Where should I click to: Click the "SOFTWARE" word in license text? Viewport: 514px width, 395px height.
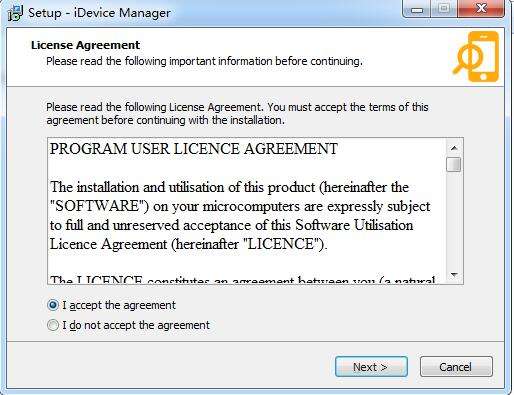[x=99, y=206]
